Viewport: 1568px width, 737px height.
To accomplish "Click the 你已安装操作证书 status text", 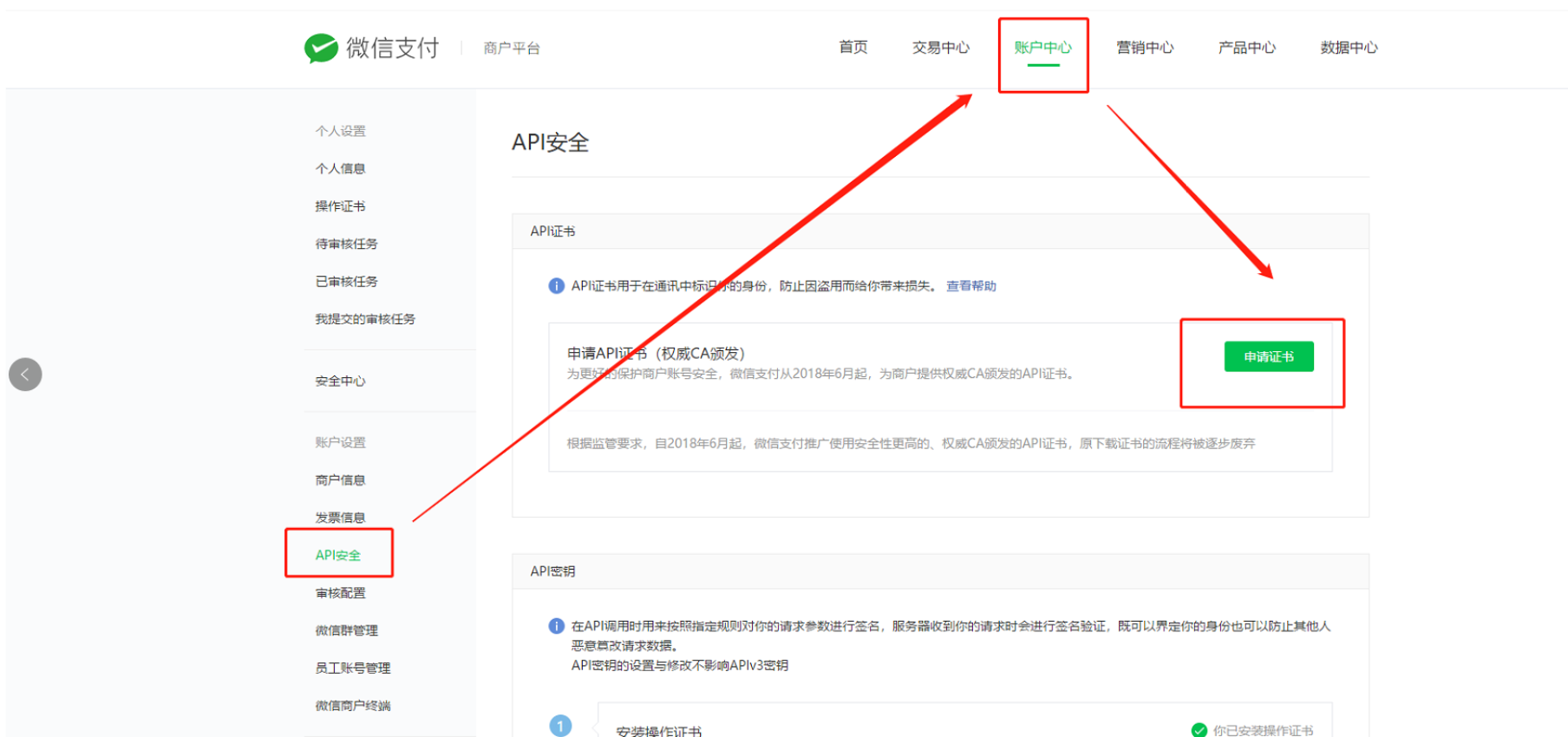I will coord(1263,730).
